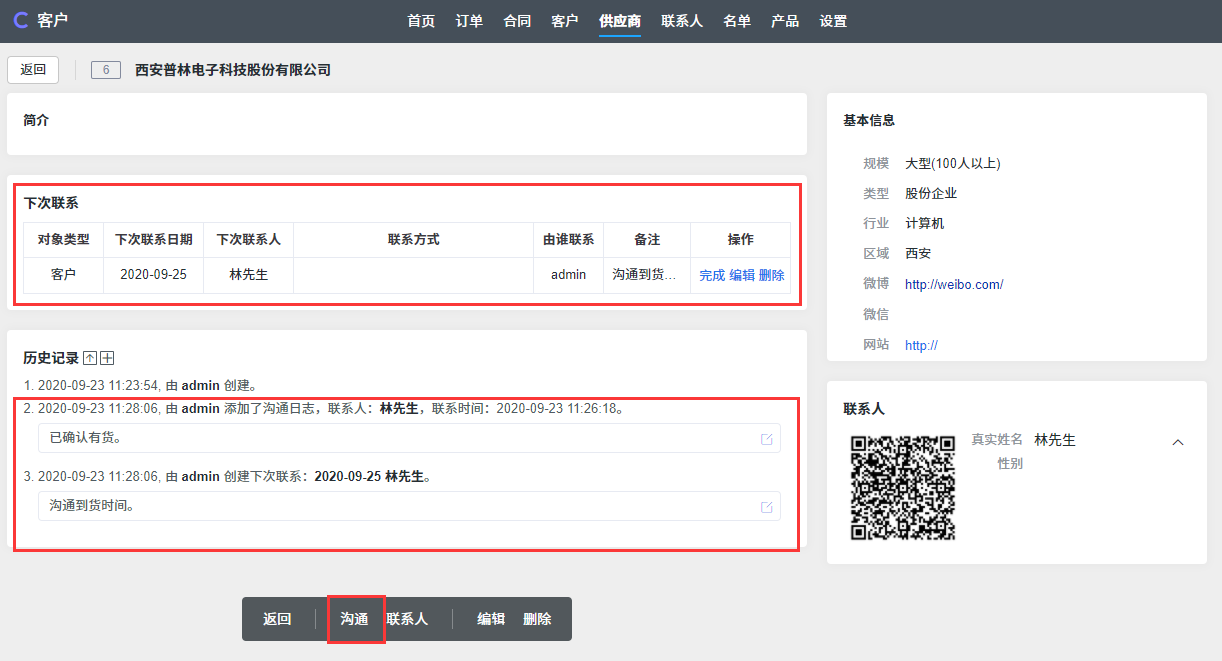Switch to the 合同 menu

[x=517, y=21]
